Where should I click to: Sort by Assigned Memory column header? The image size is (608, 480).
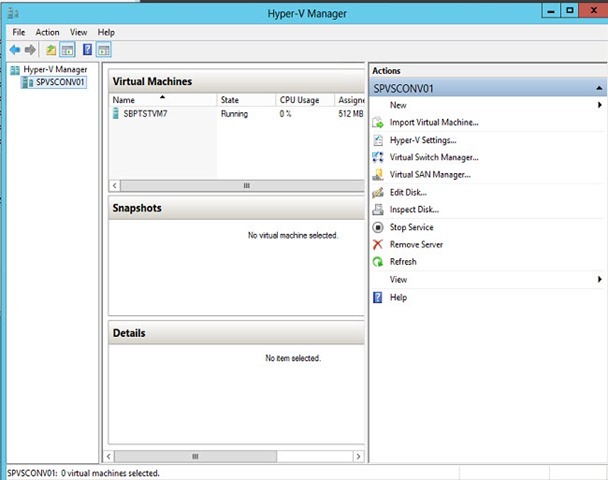[349, 100]
